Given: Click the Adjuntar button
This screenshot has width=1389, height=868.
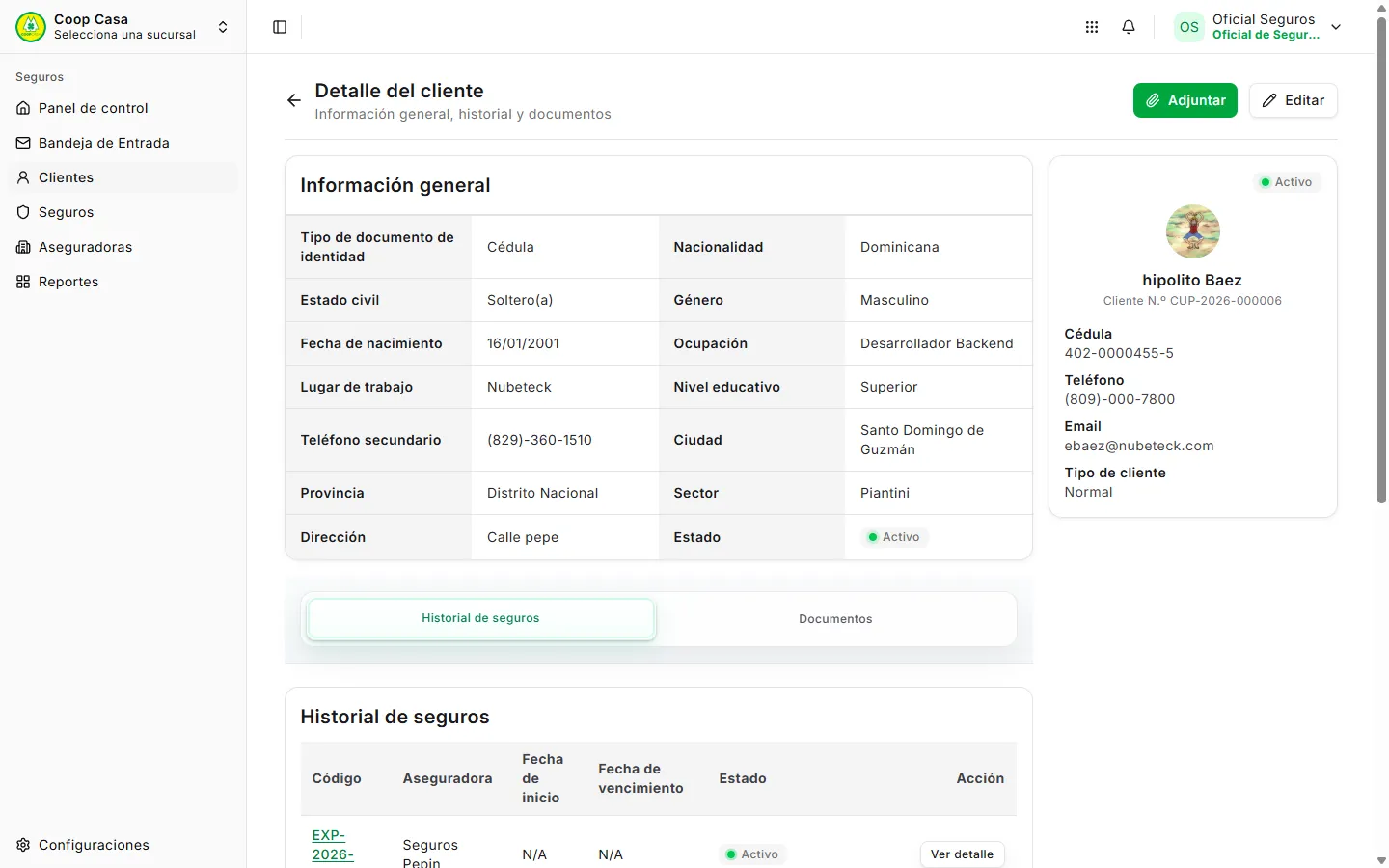Looking at the screenshot, I should [x=1185, y=100].
